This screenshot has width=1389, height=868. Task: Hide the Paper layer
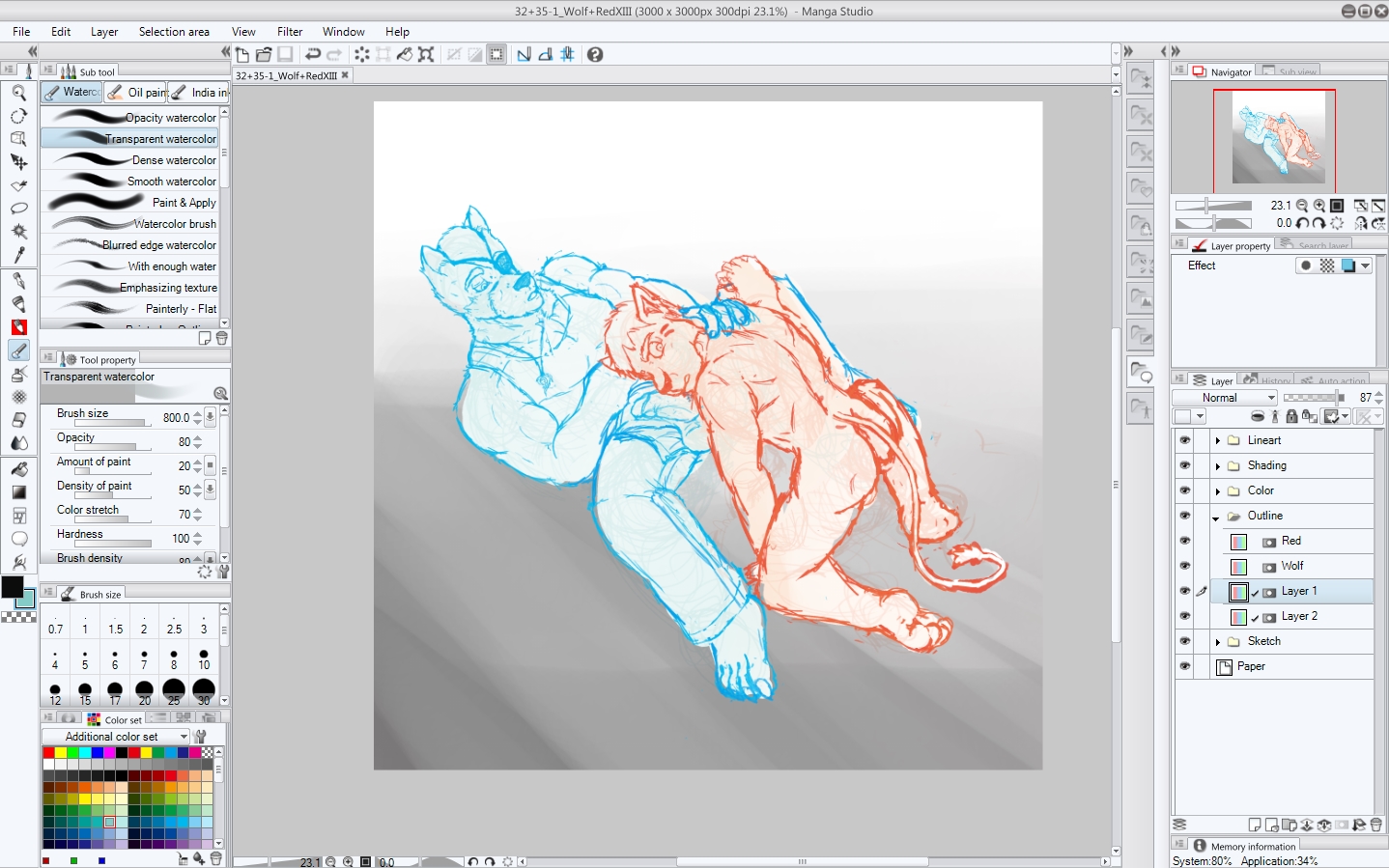pyautogui.click(x=1185, y=666)
